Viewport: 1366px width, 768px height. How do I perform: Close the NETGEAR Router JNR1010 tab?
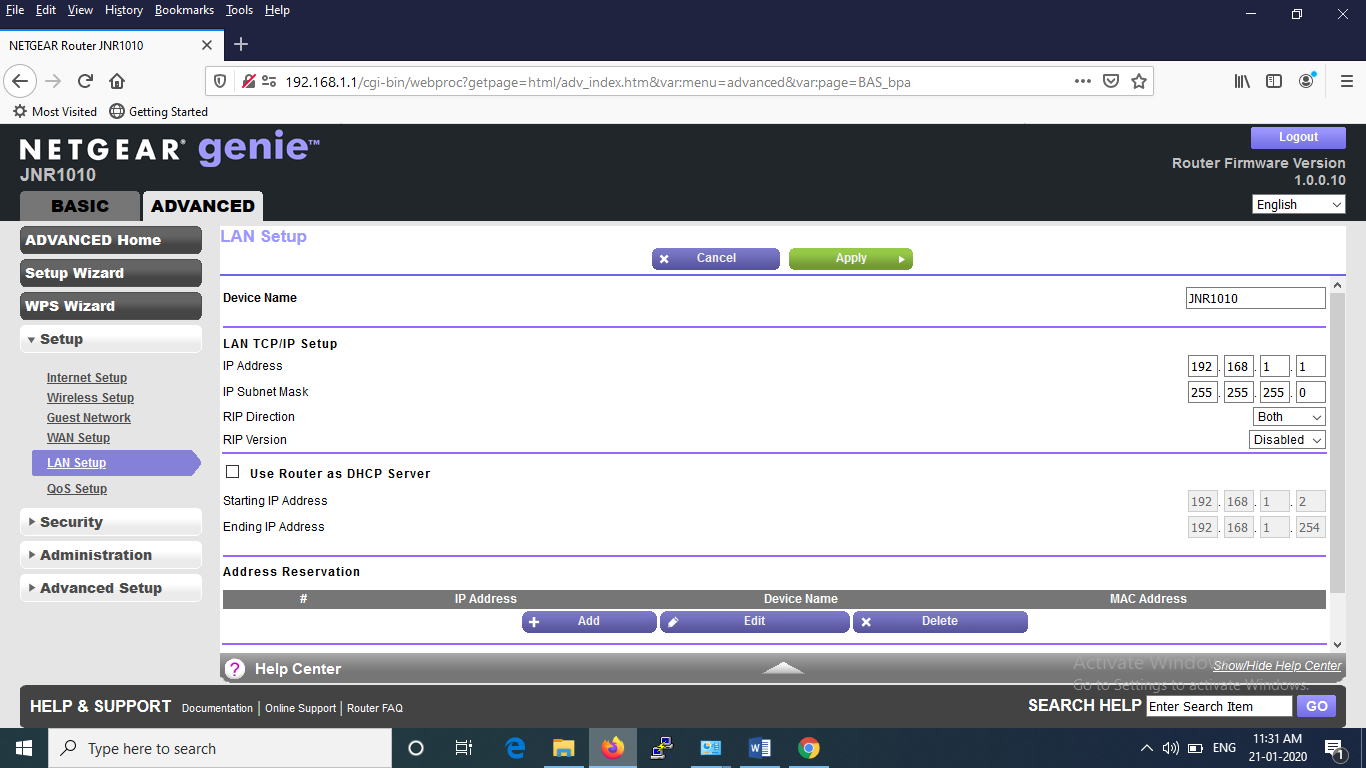(x=207, y=45)
